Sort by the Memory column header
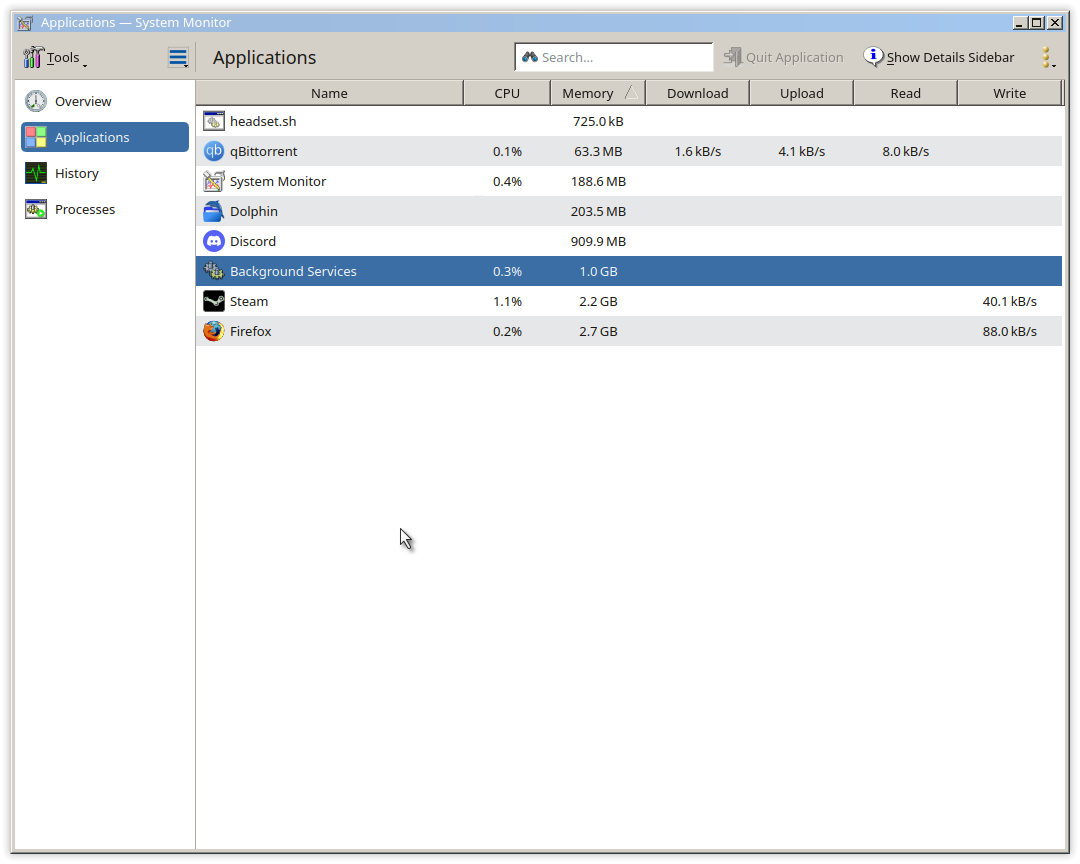 pos(598,93)
